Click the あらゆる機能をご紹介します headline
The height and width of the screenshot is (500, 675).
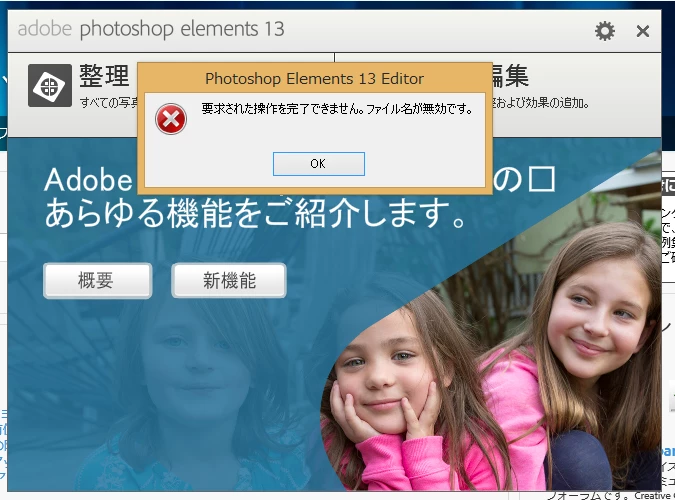(x=255, y=213)
